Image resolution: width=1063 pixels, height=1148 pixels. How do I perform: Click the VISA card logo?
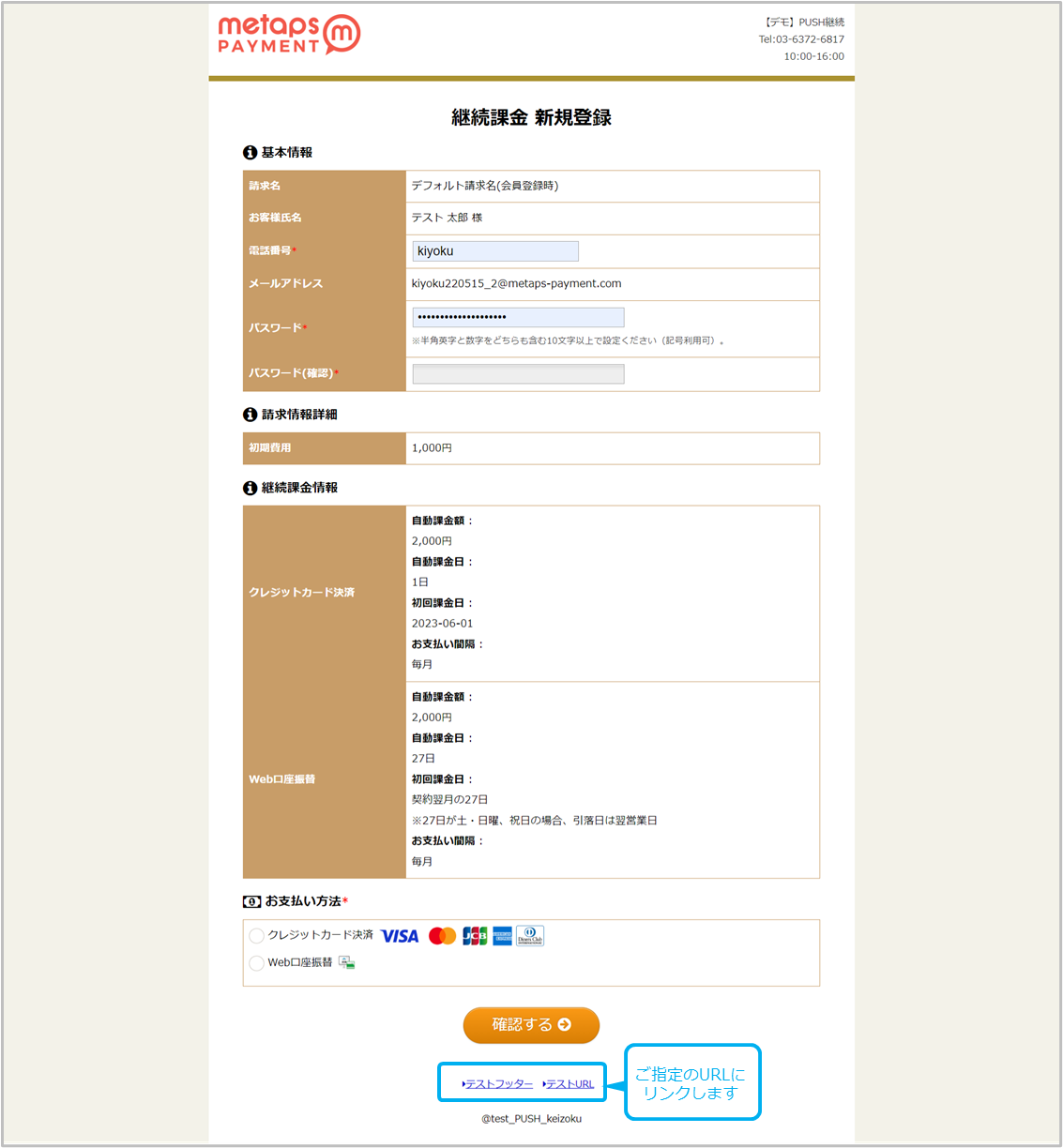(400, 936)
